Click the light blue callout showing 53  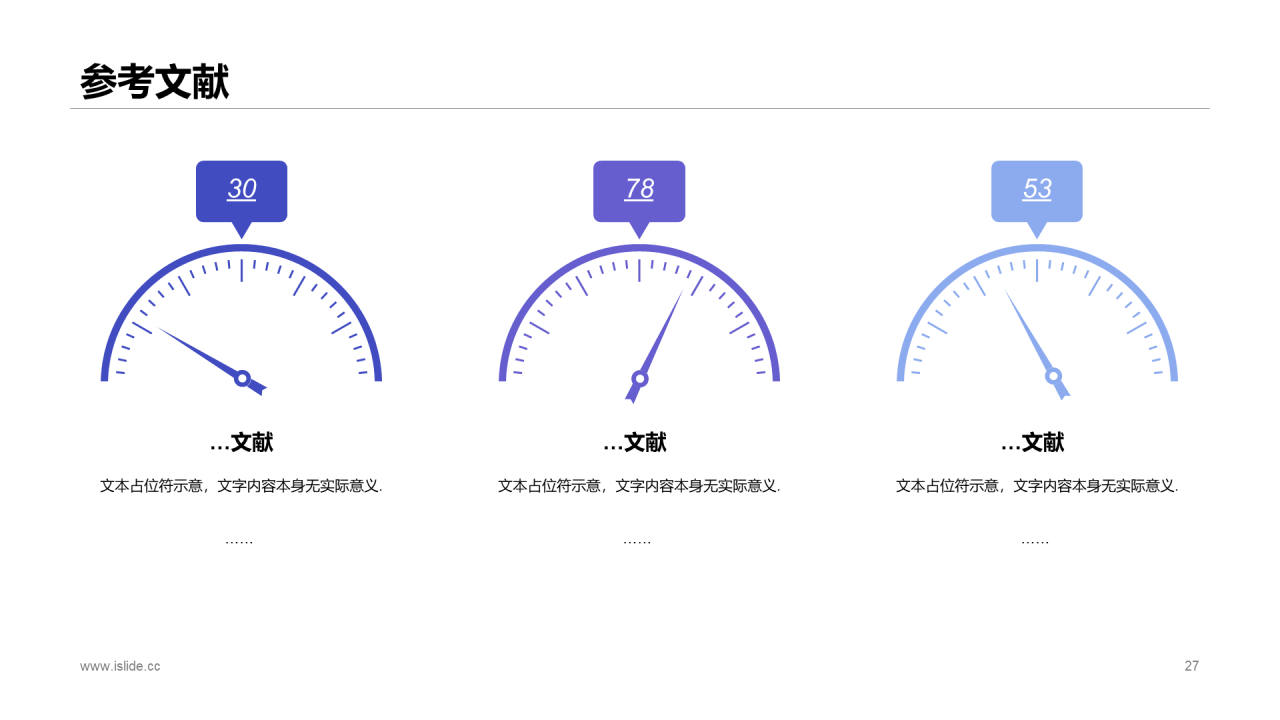click(x=1037, y=198)
